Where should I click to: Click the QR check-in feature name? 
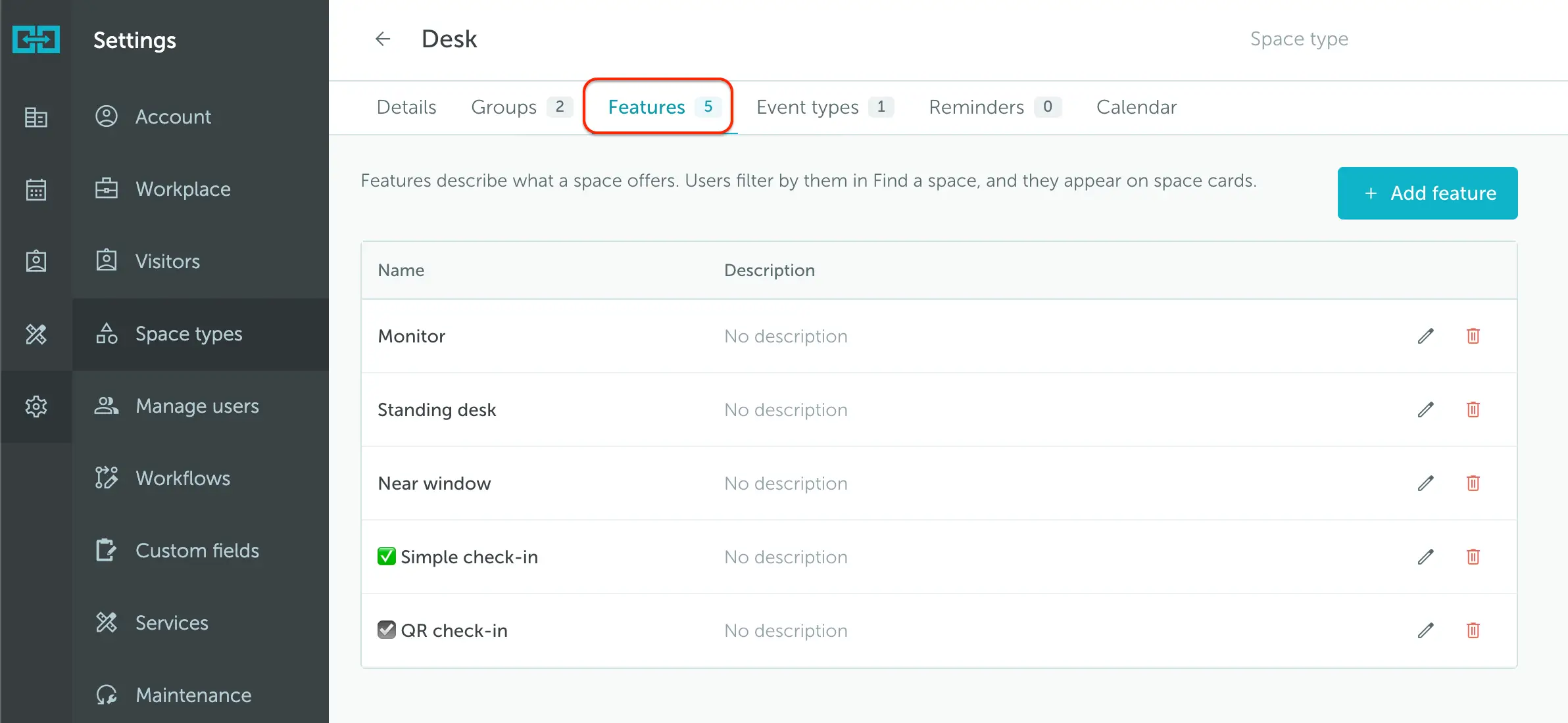tap(443, 630)
